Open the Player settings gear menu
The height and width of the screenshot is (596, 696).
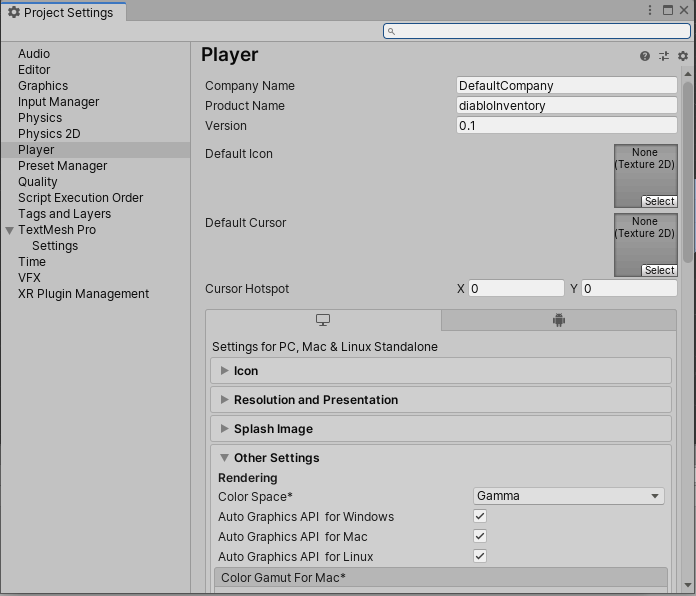pos(683,57)
